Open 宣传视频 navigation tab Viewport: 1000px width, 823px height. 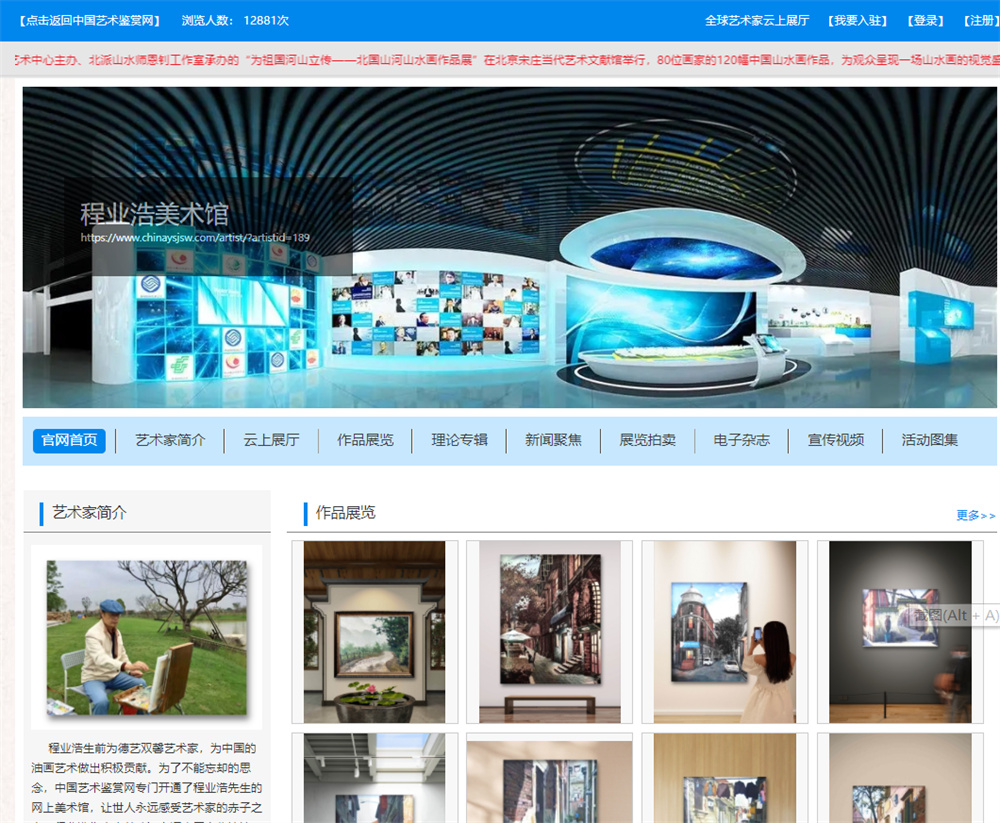(835, 440)
